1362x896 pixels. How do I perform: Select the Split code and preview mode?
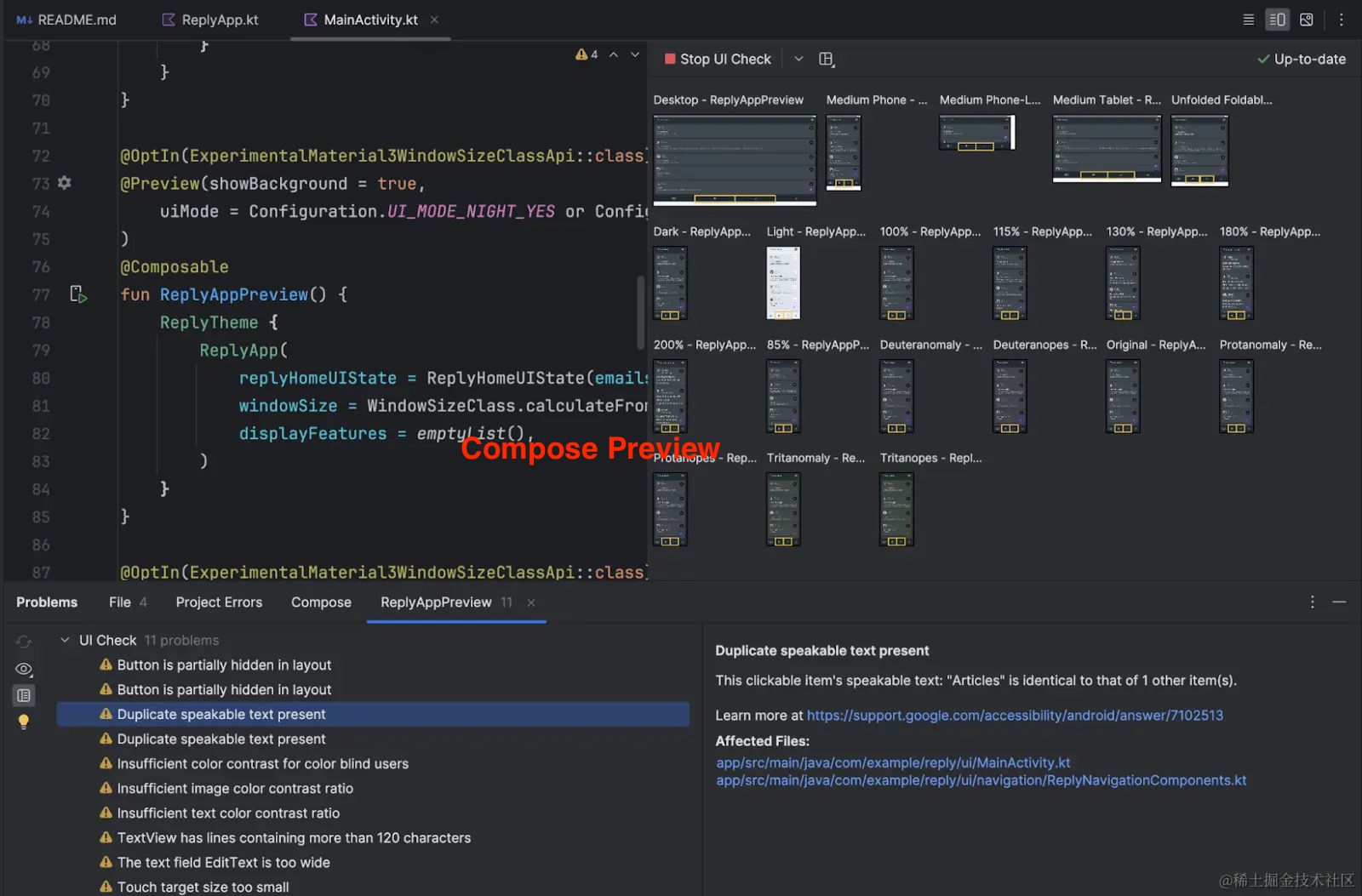click(x=1277, y=20)
